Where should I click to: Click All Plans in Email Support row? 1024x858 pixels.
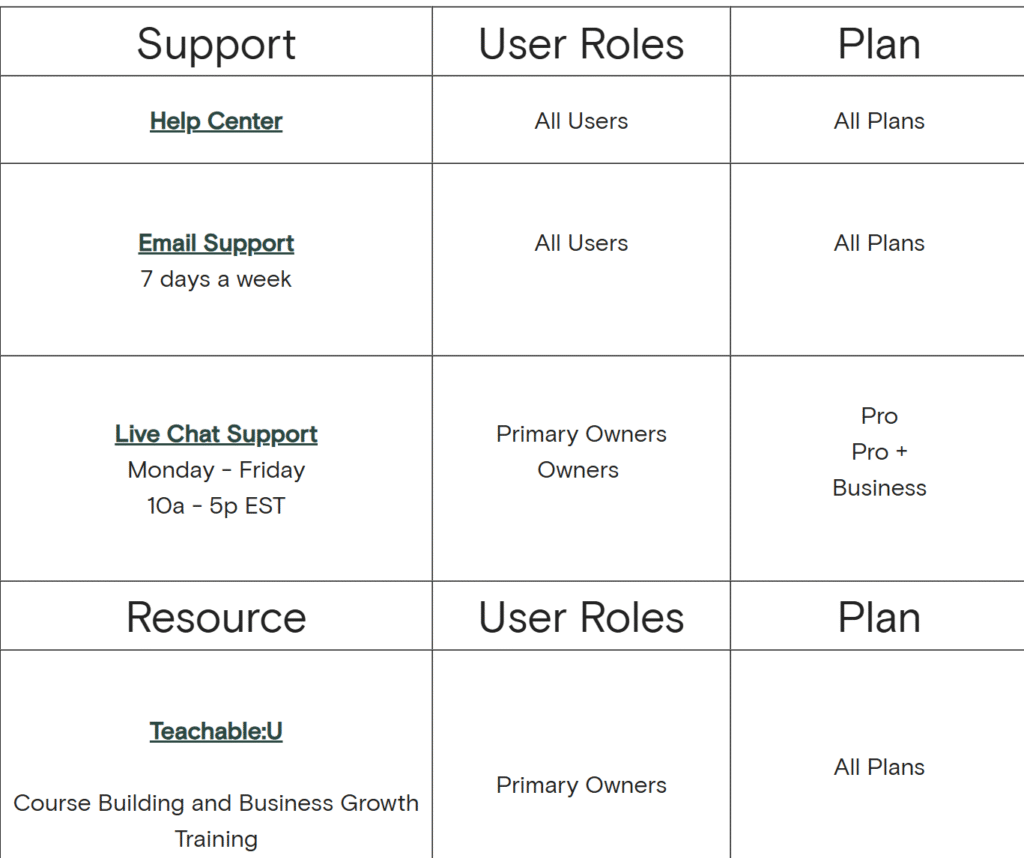[879, 243]
